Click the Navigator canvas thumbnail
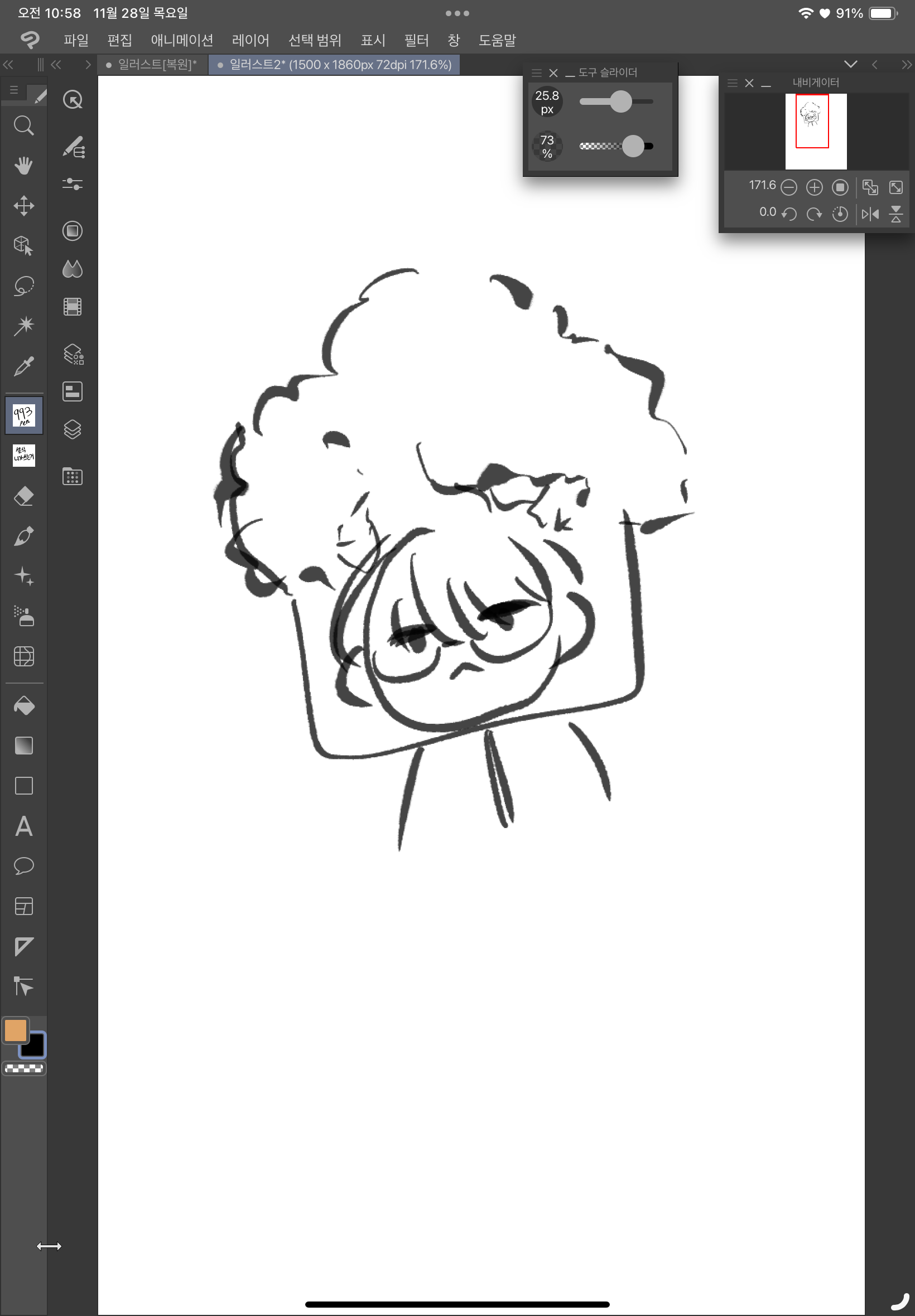Screen dimensions: 915x1316 (x=816, y=131)
